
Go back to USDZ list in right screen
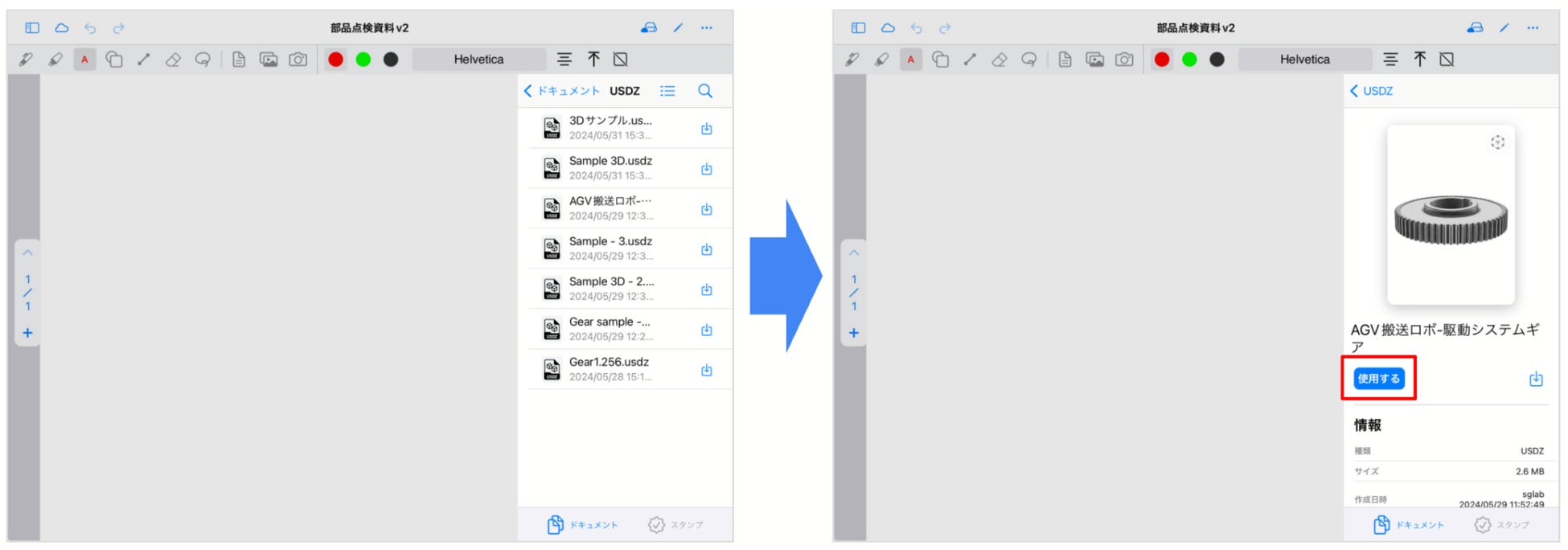[1372, 91]
